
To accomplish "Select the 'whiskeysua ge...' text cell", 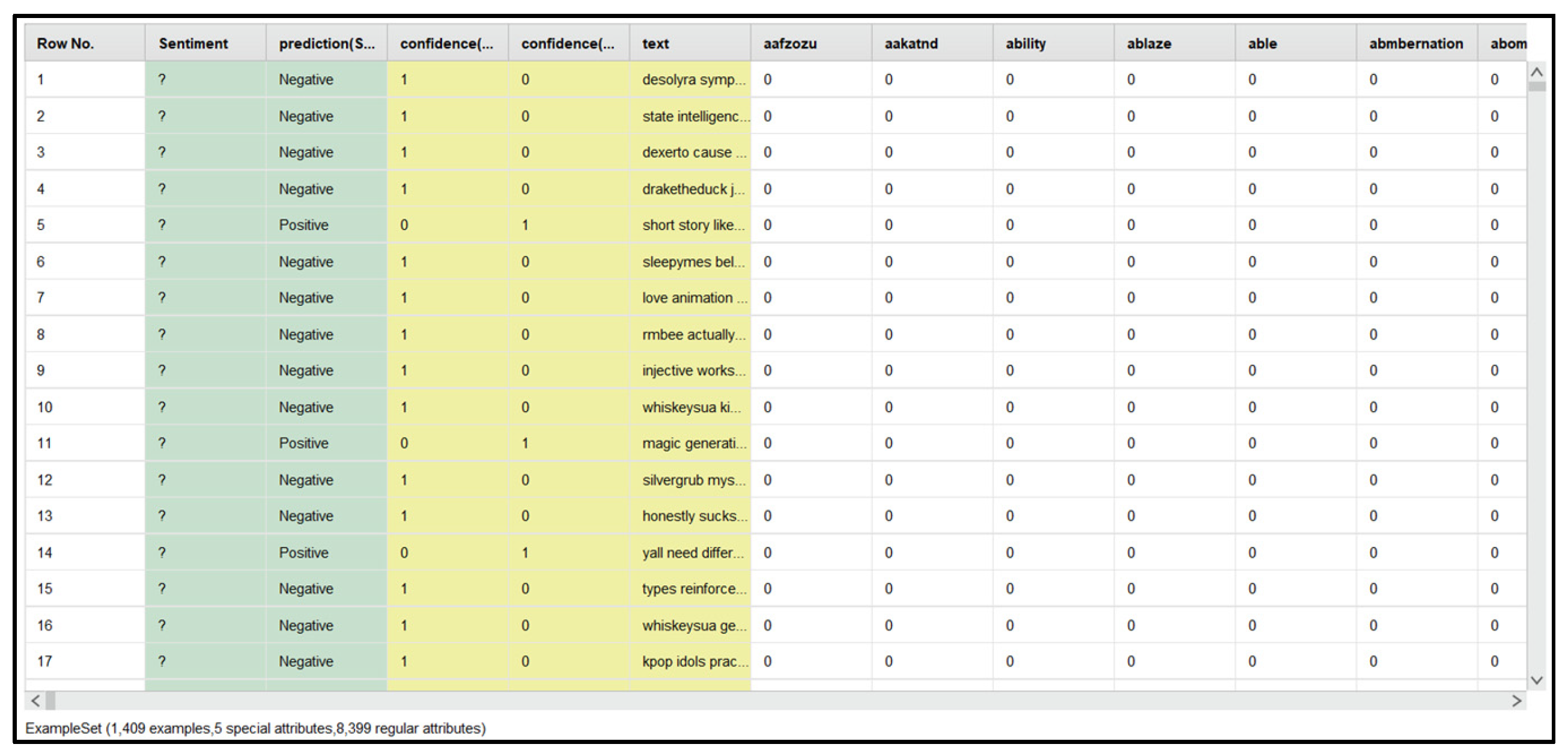I will [690, 625].
